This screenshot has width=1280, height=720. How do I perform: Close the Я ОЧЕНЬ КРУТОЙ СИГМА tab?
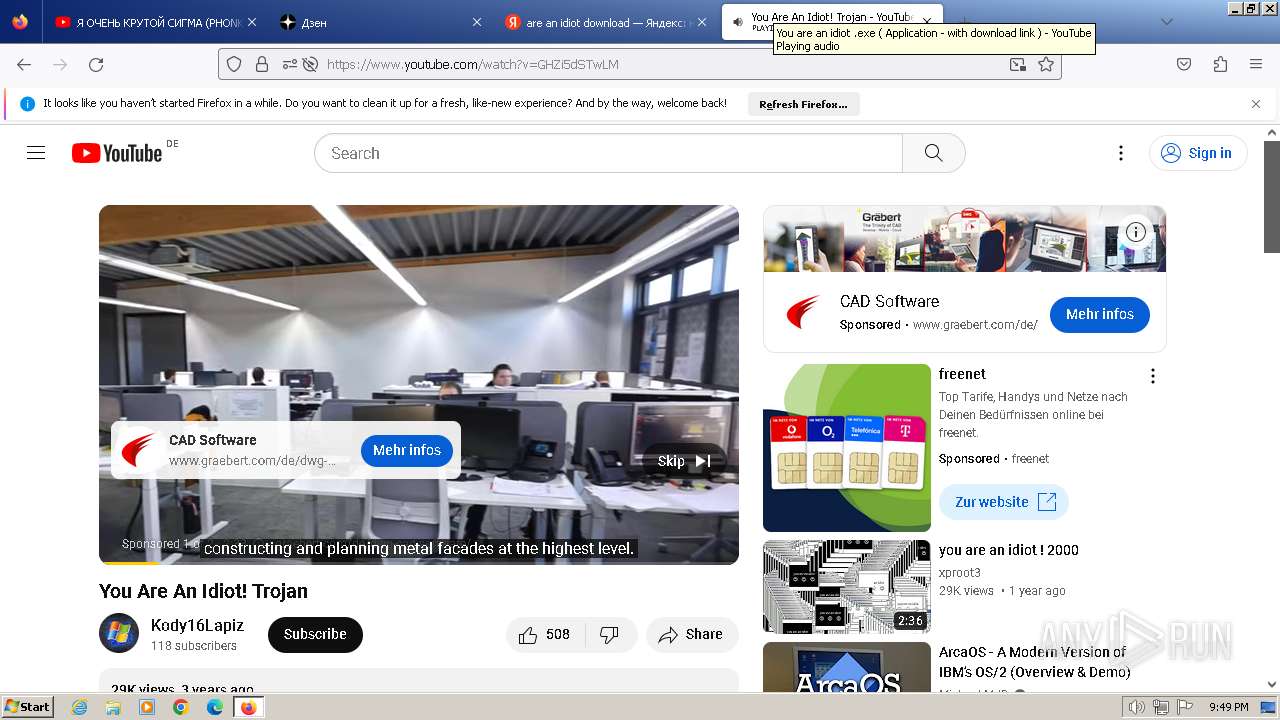pos(252,22)
